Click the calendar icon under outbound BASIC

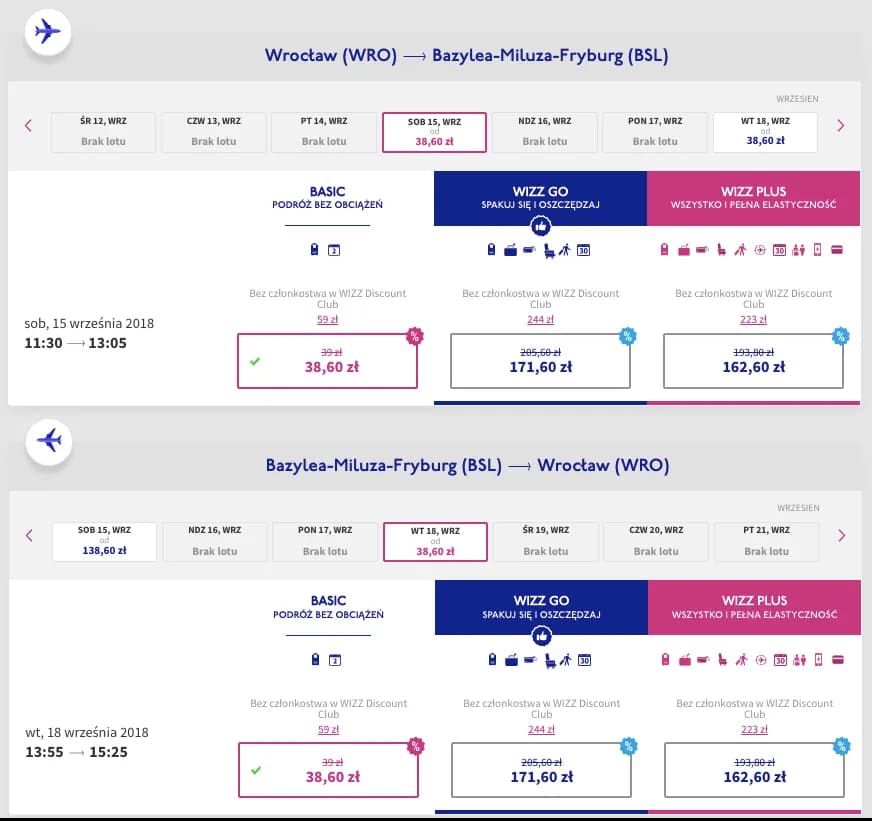(335, 250)
